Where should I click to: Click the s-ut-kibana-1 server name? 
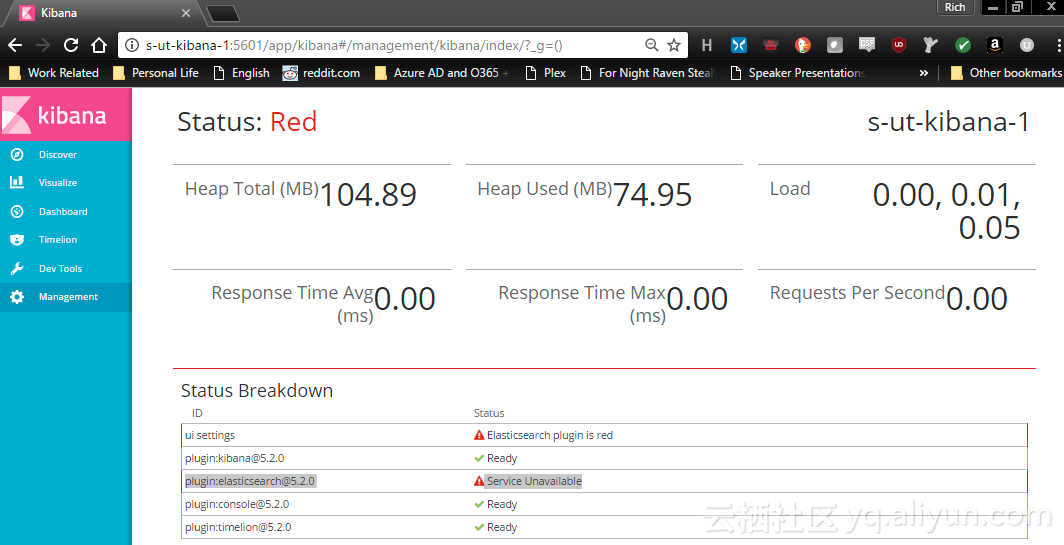[x=948, y=121]
